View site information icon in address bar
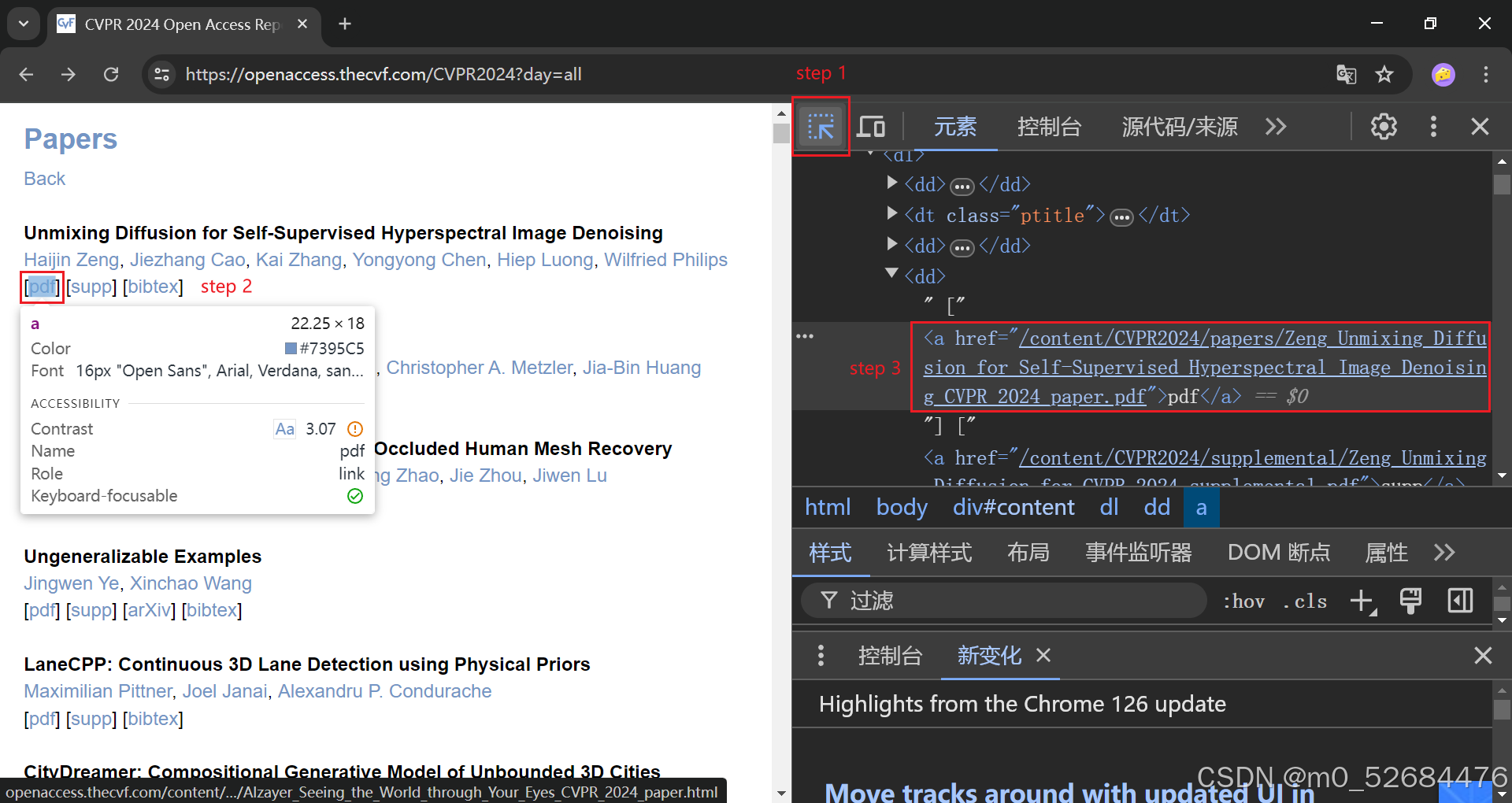 (162, 74)
